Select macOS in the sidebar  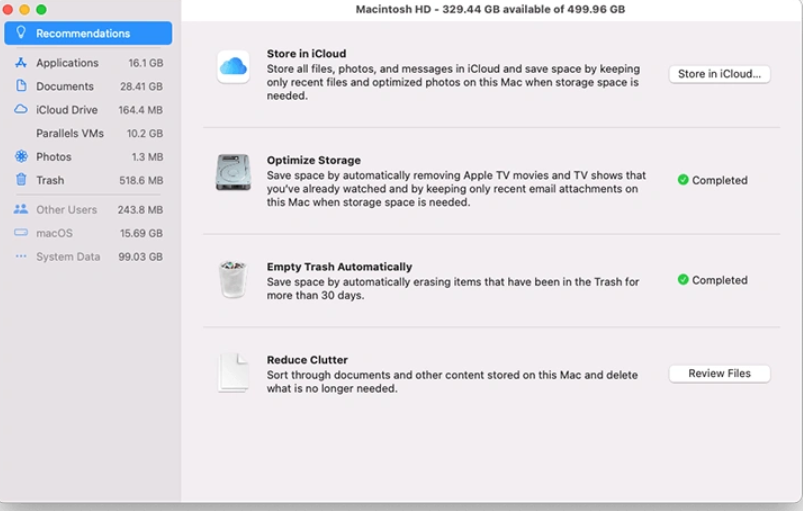[x=88, y=233]
